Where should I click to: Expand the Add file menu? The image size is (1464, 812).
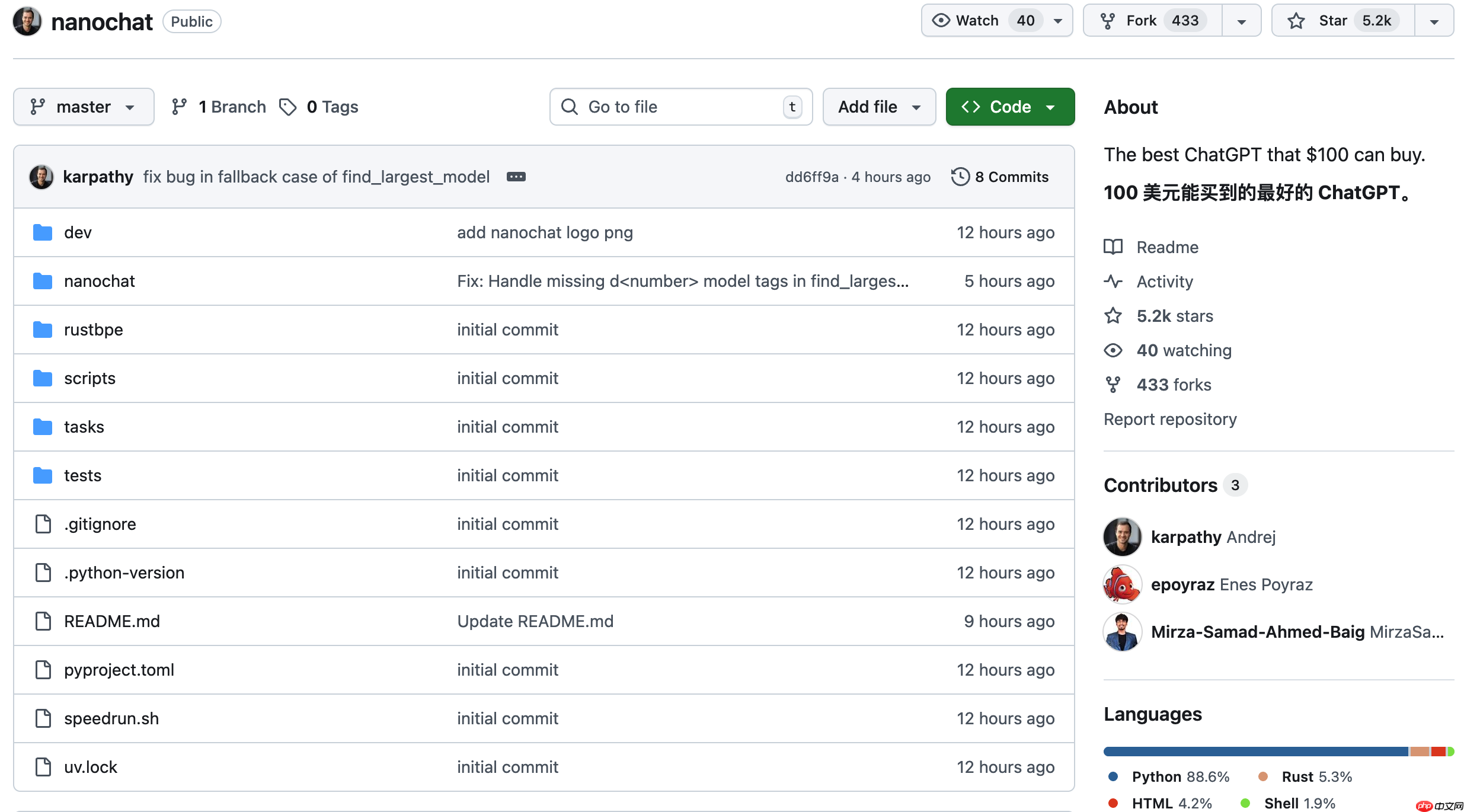879,107
